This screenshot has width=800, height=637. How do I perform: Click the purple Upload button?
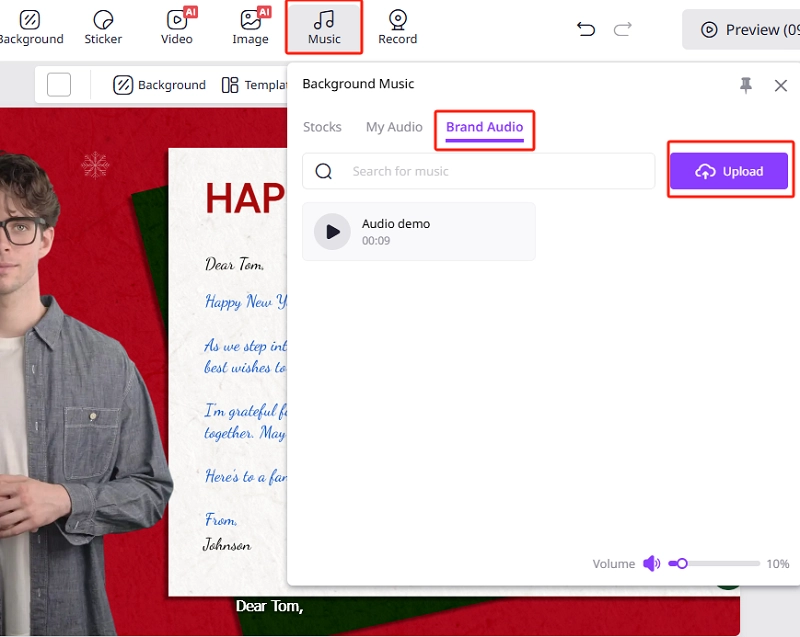729,171
